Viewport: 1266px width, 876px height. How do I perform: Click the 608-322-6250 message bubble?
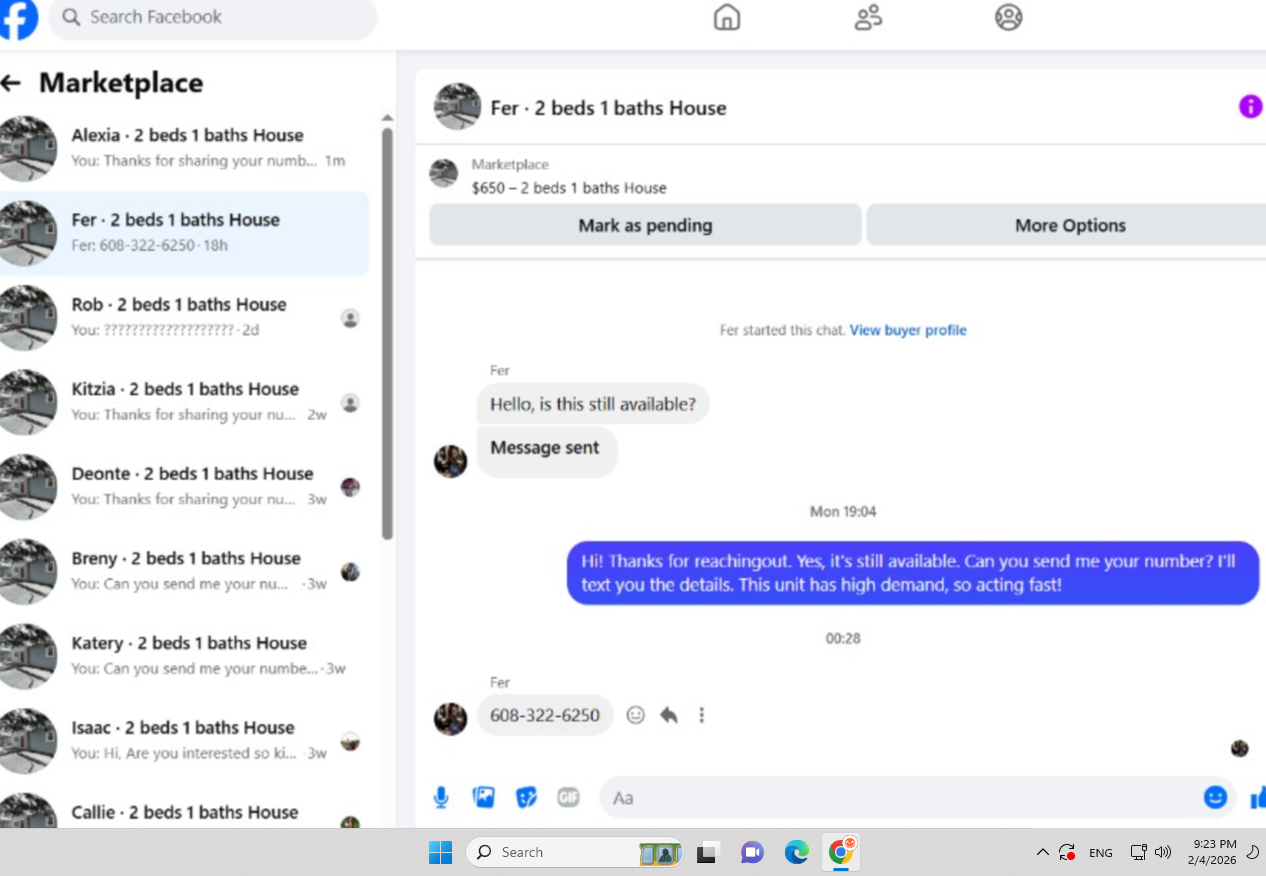click(x=545, y=715)
